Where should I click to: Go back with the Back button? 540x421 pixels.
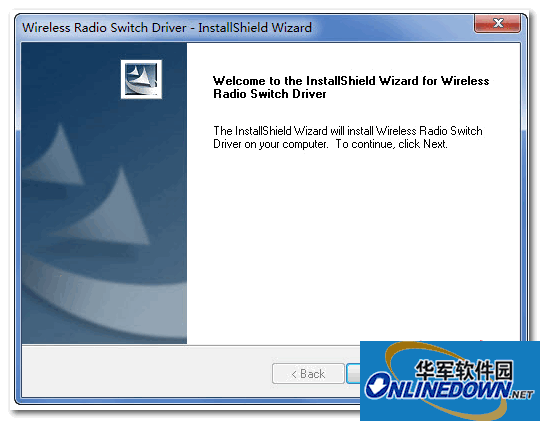click(308, 373)
